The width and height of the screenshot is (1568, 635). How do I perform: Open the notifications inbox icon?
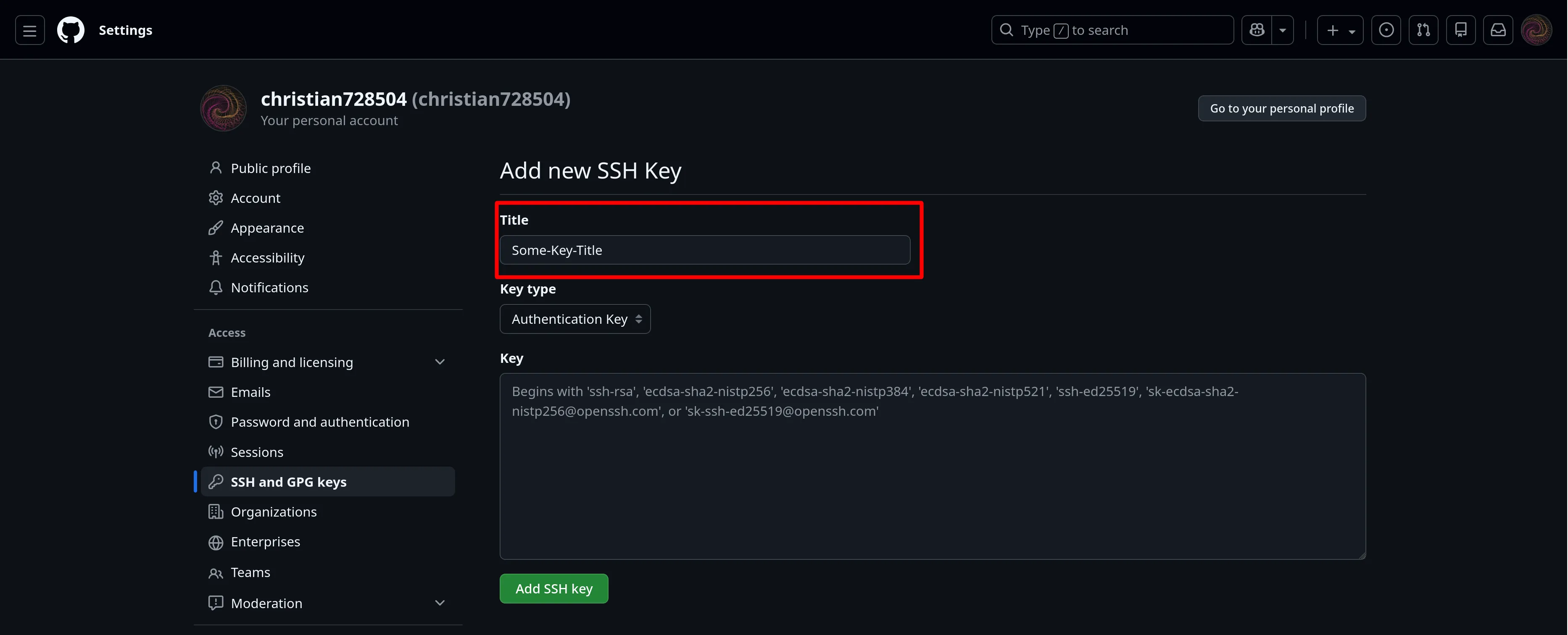tap(1498, 30)
